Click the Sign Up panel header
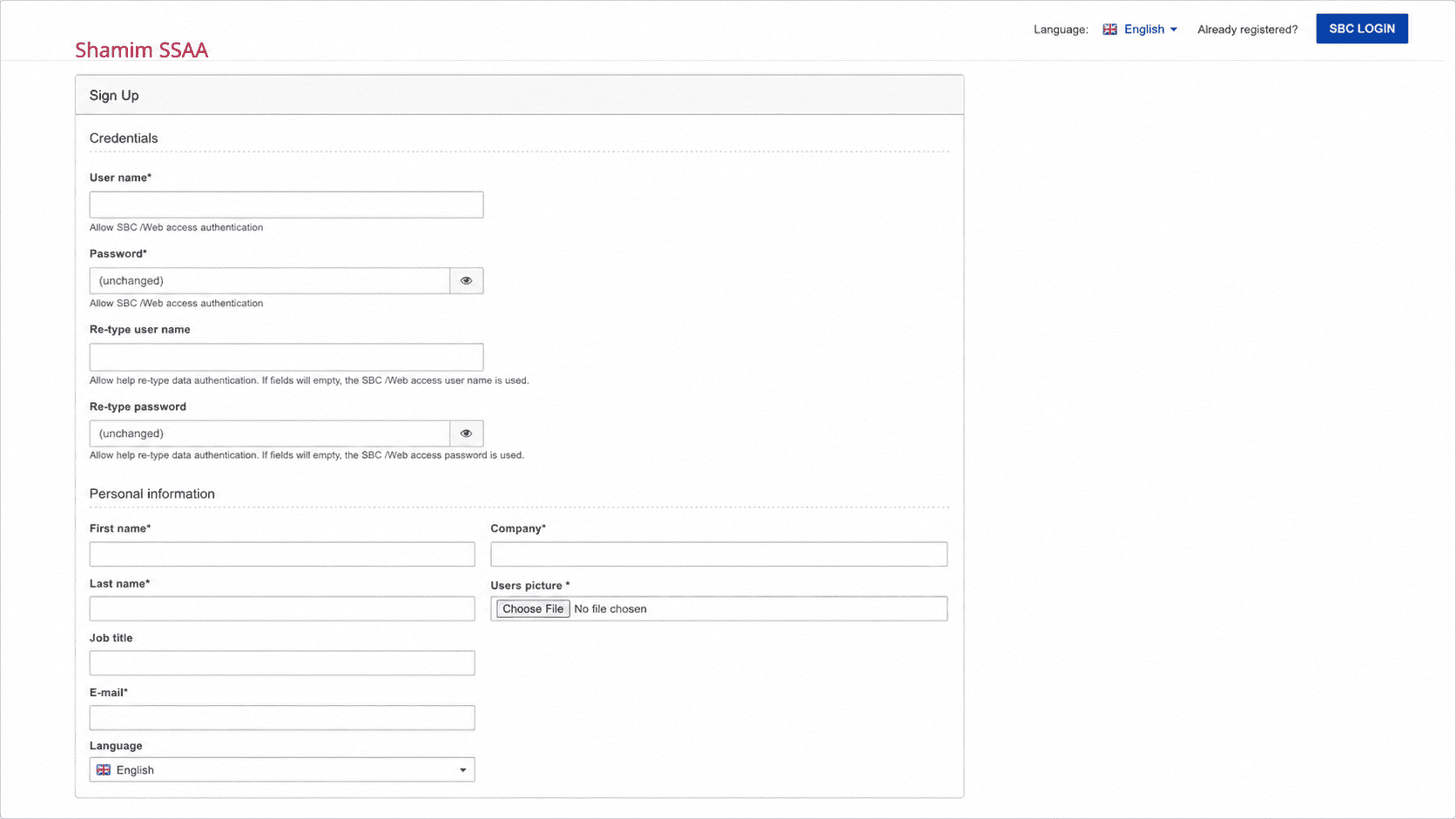The image size is (1456, 819). coord(520,95)
